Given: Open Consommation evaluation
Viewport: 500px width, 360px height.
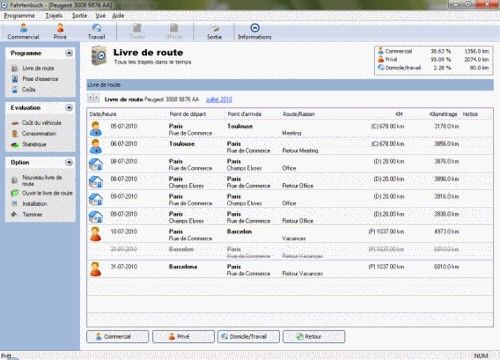Looking at the screenshot, I should 39,134.
